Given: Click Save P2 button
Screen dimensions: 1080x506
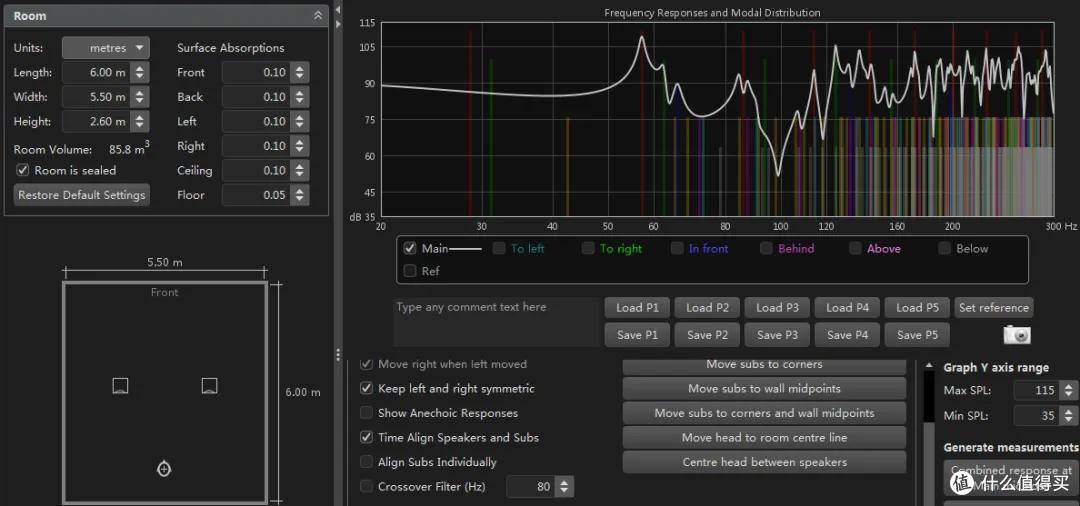Looking at the screenshot, I should tap(707, 335).
